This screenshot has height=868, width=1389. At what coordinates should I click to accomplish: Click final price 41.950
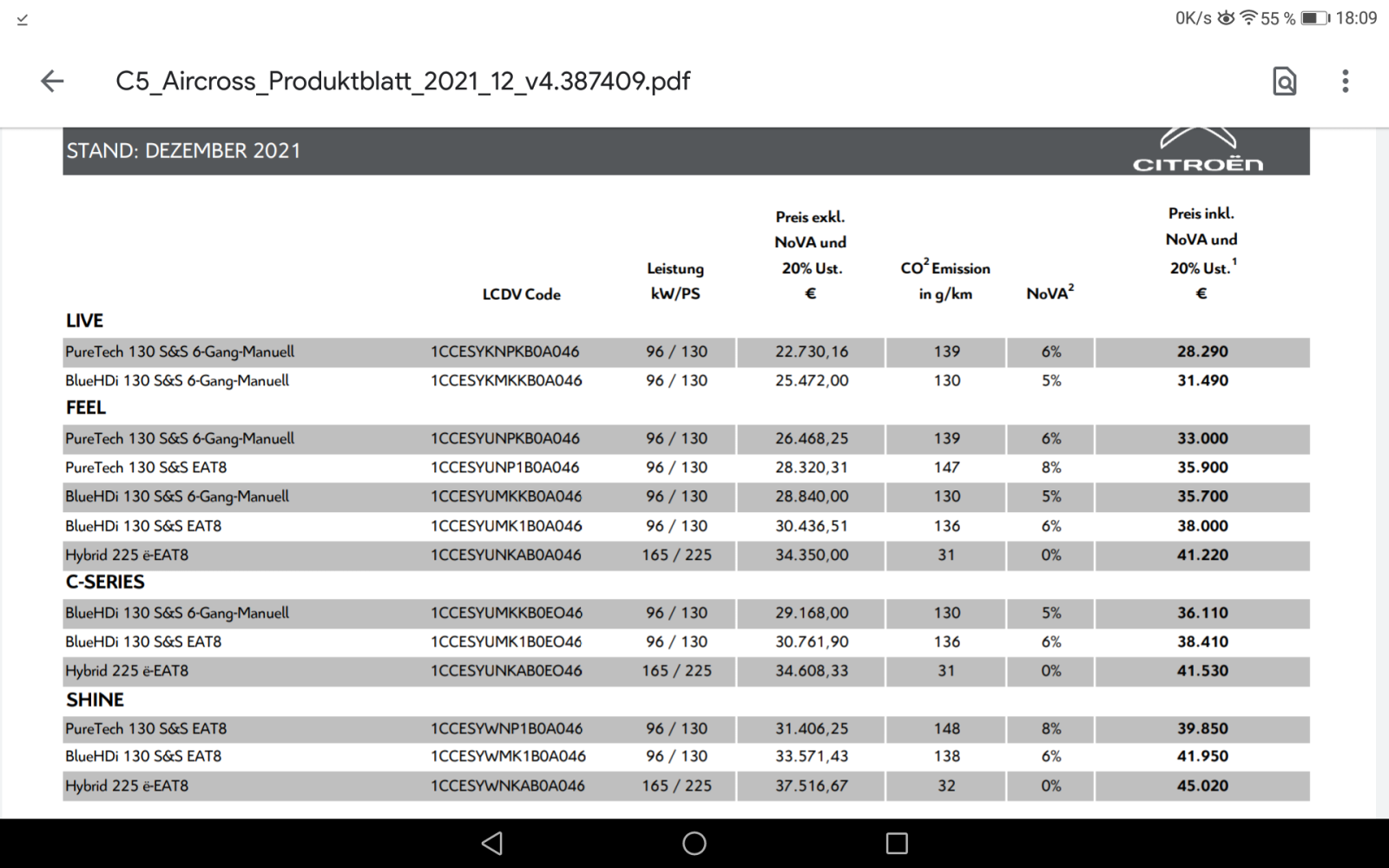pyautogui.click(x=1202, y=757)
